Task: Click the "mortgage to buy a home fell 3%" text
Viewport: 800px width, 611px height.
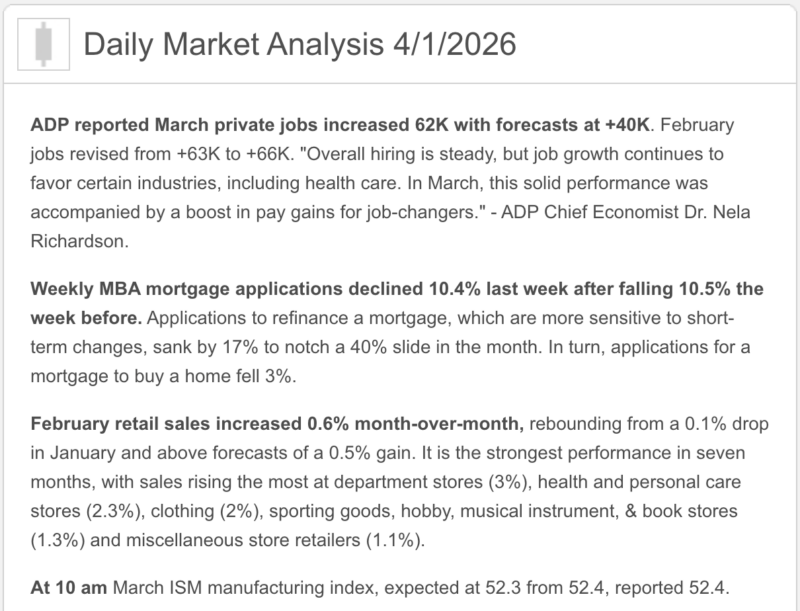Action: click(x=160, y=374)
